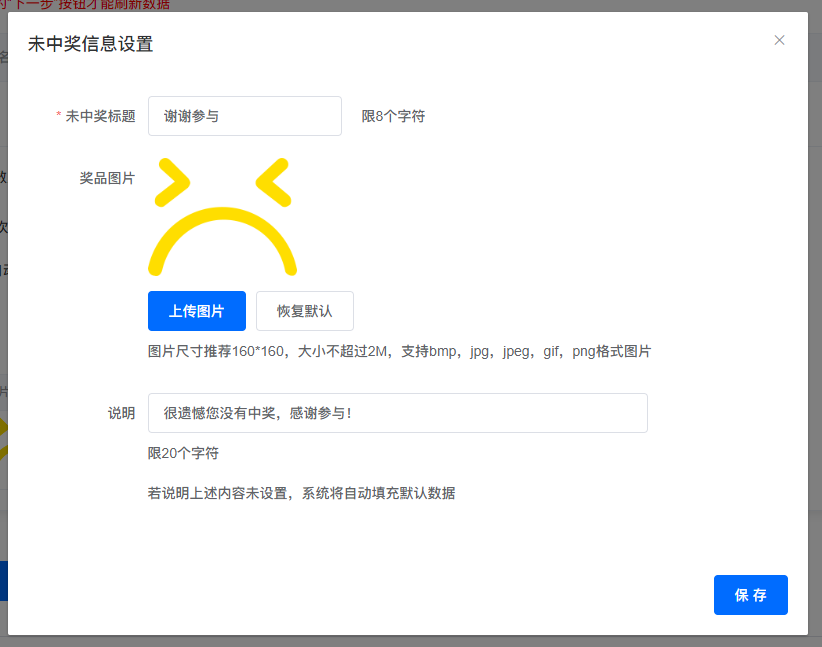The width and height of the screenshot is (822, 647).
Task: Save settings with the 保存 button
Action: 750,595
